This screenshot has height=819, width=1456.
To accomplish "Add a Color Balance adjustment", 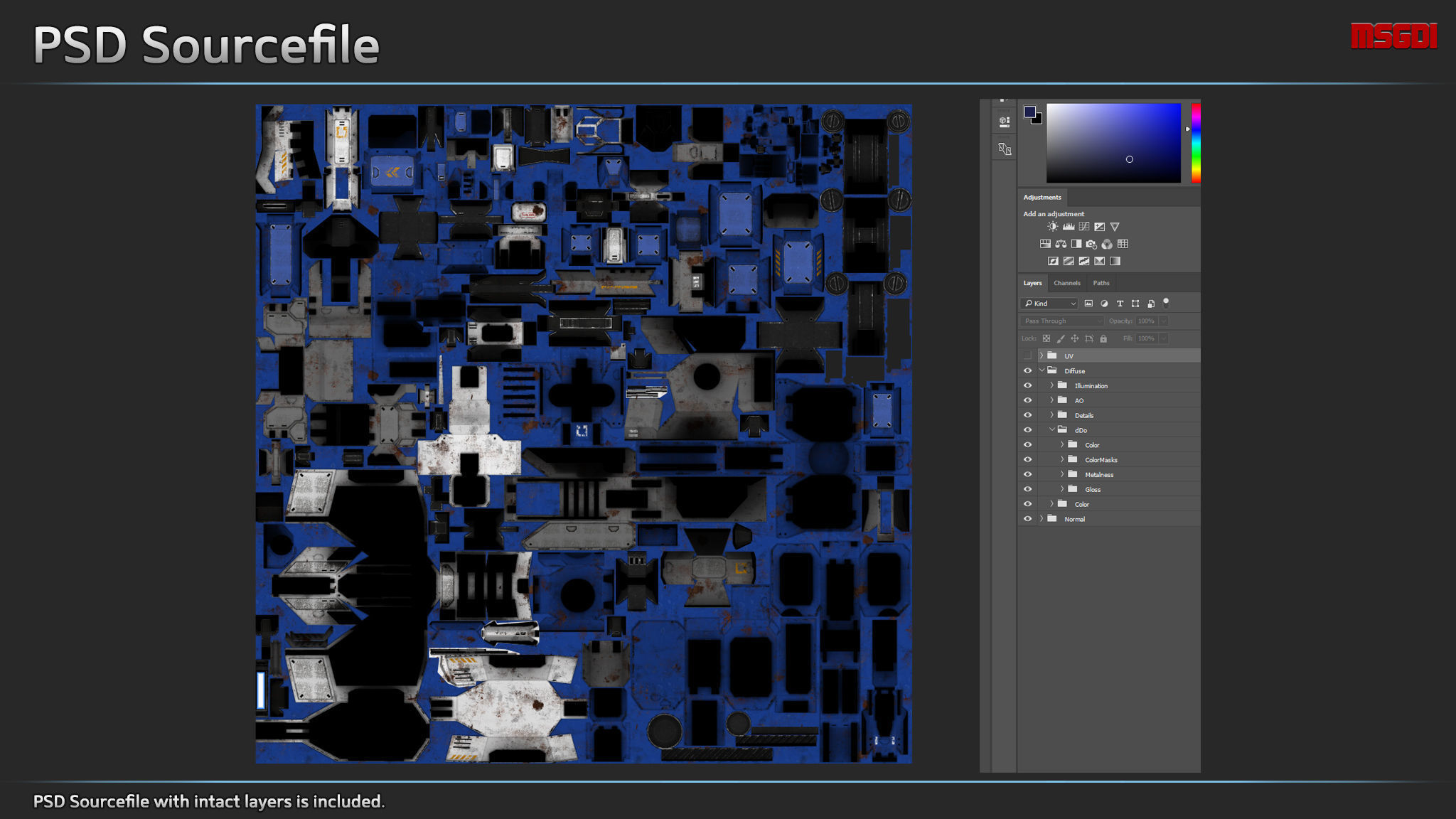I will pyautogui.click(x=1061, y=244).
